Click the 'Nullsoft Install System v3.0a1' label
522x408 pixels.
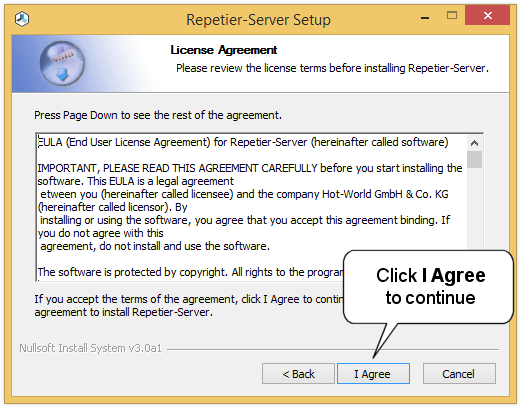click(90, 348)
